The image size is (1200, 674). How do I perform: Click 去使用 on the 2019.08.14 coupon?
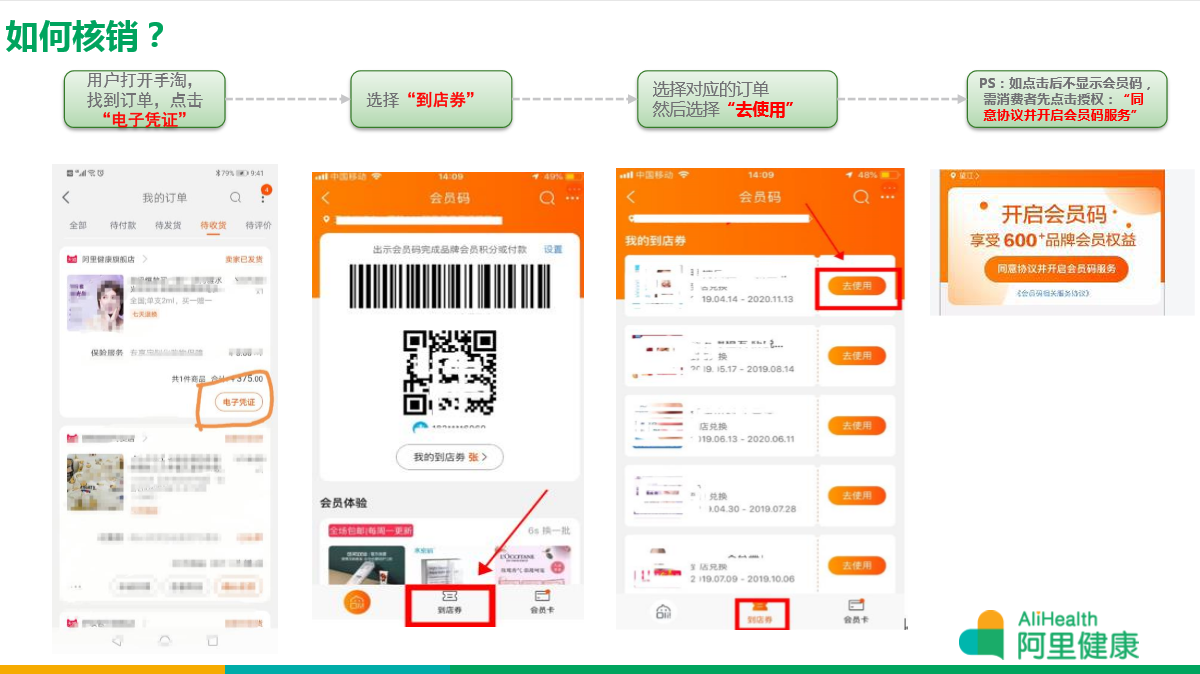pos(857,356)
